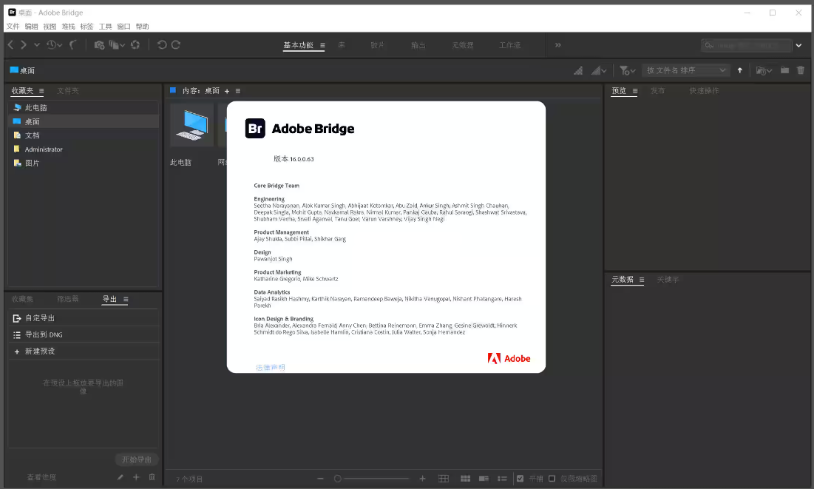Click the lock thumbnail grid icon

[443, 479]
